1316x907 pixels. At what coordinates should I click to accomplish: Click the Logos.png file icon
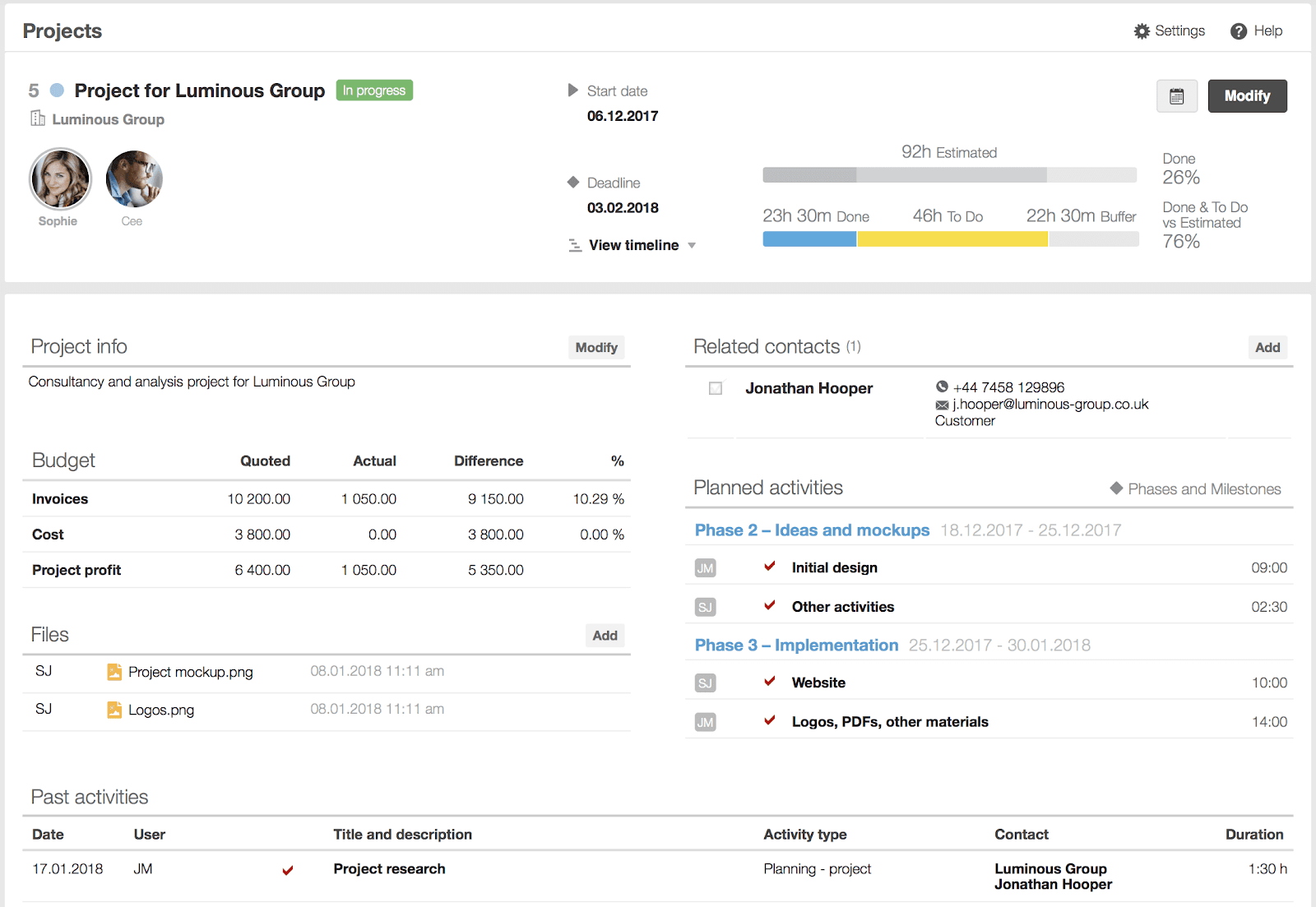tap(114, 710)
